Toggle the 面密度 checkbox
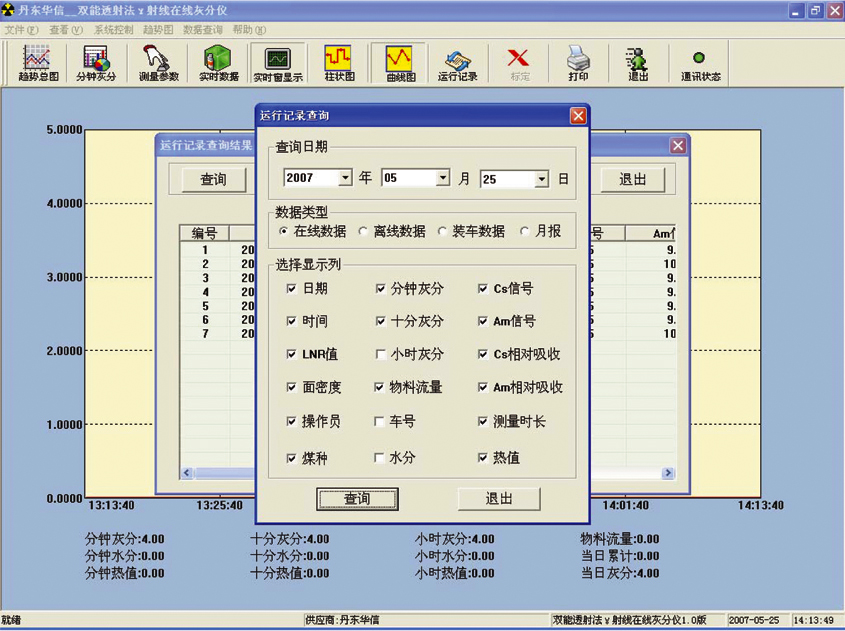Viewport: 845px width, 631px height. 292,387
